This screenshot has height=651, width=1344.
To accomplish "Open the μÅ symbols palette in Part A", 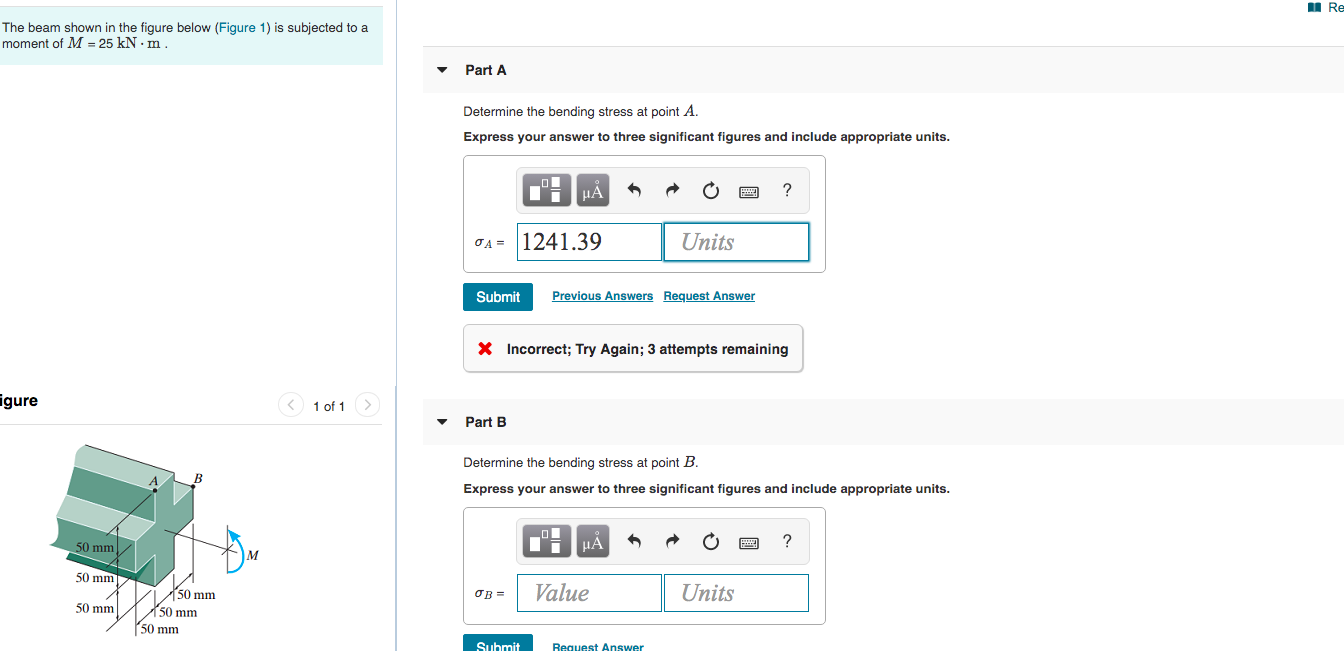I will coord(592,190).
